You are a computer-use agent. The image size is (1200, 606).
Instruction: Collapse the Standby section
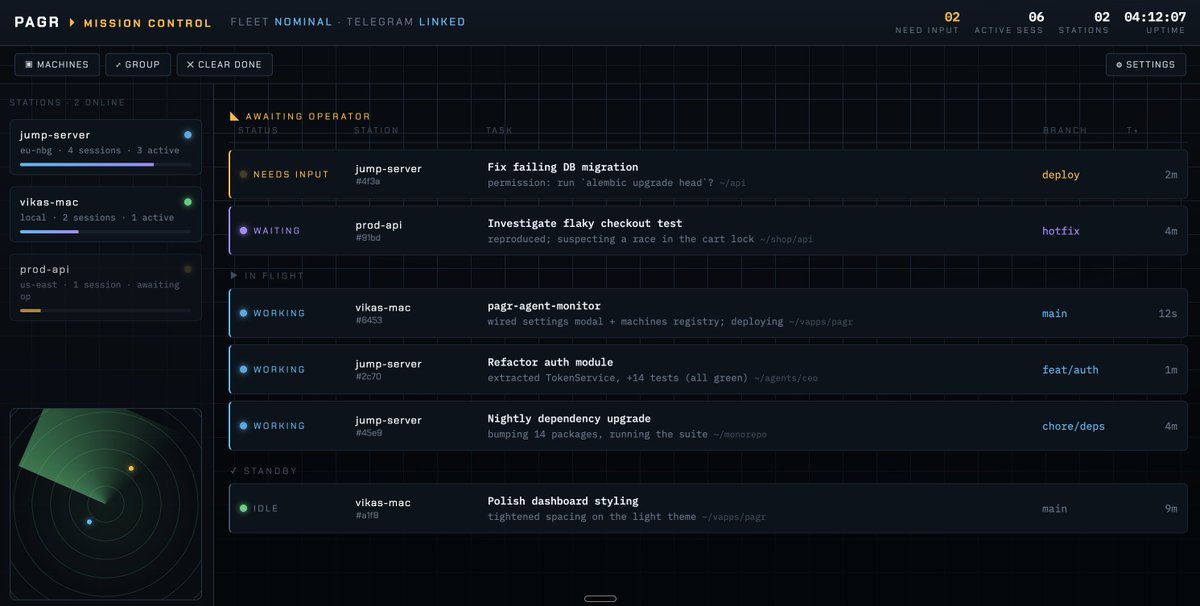[x=264, y=470]
